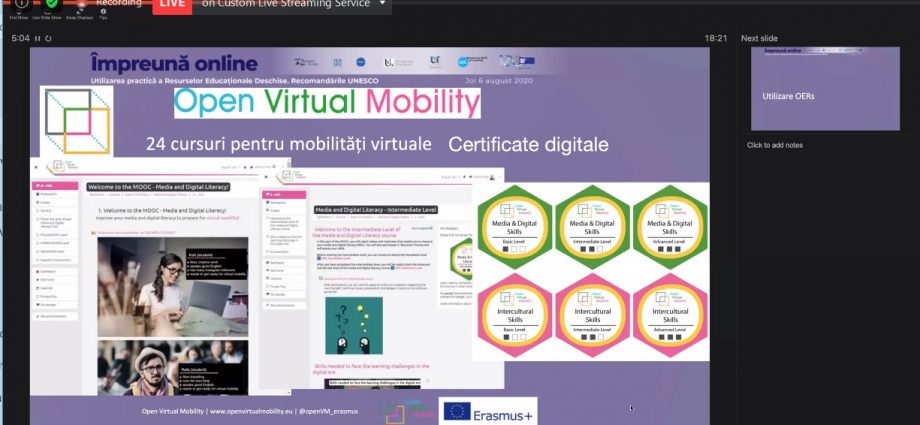Click the 'Next slide' label

click(759, 38)
